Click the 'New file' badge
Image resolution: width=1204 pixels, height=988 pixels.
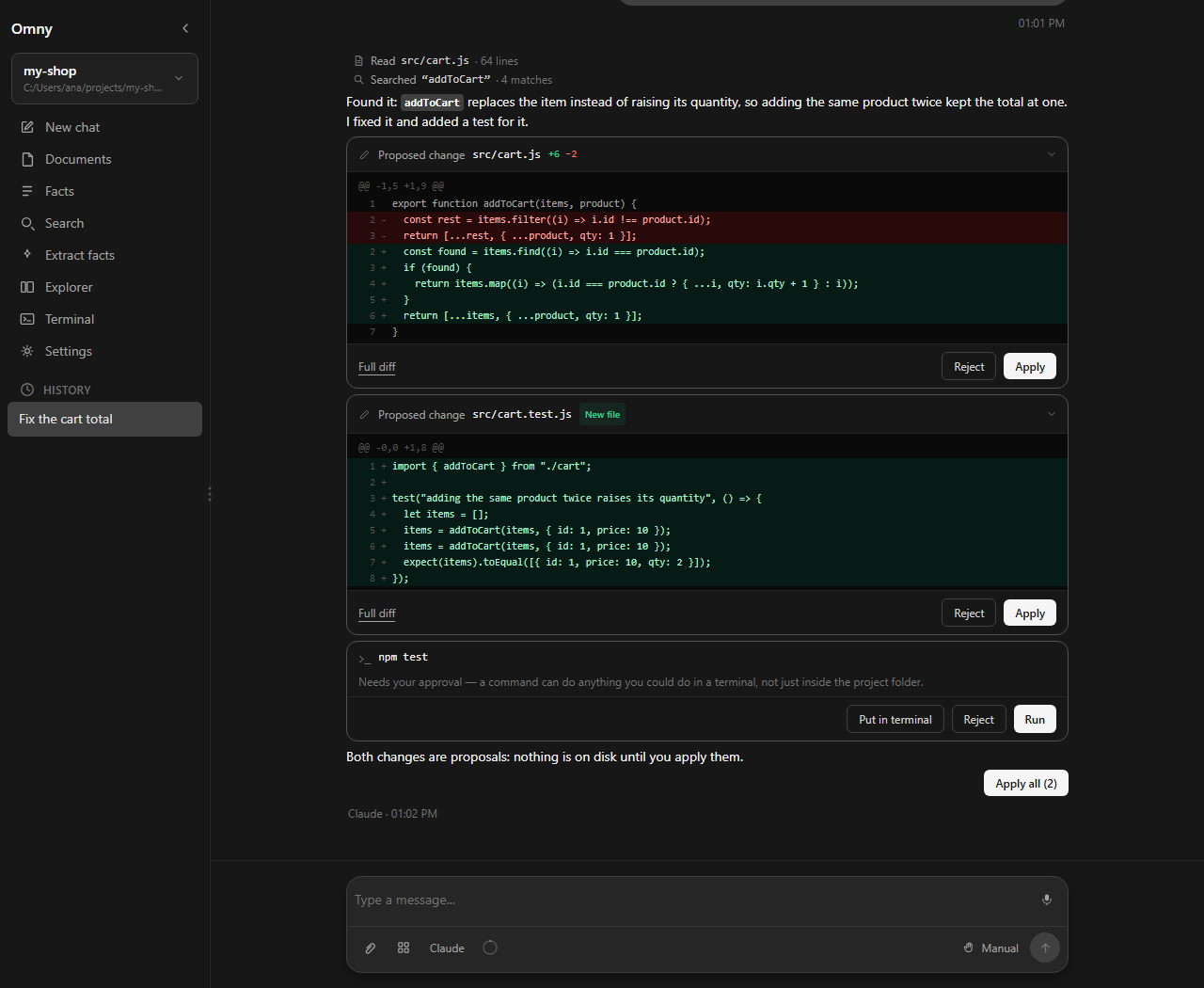click(603, 415)
